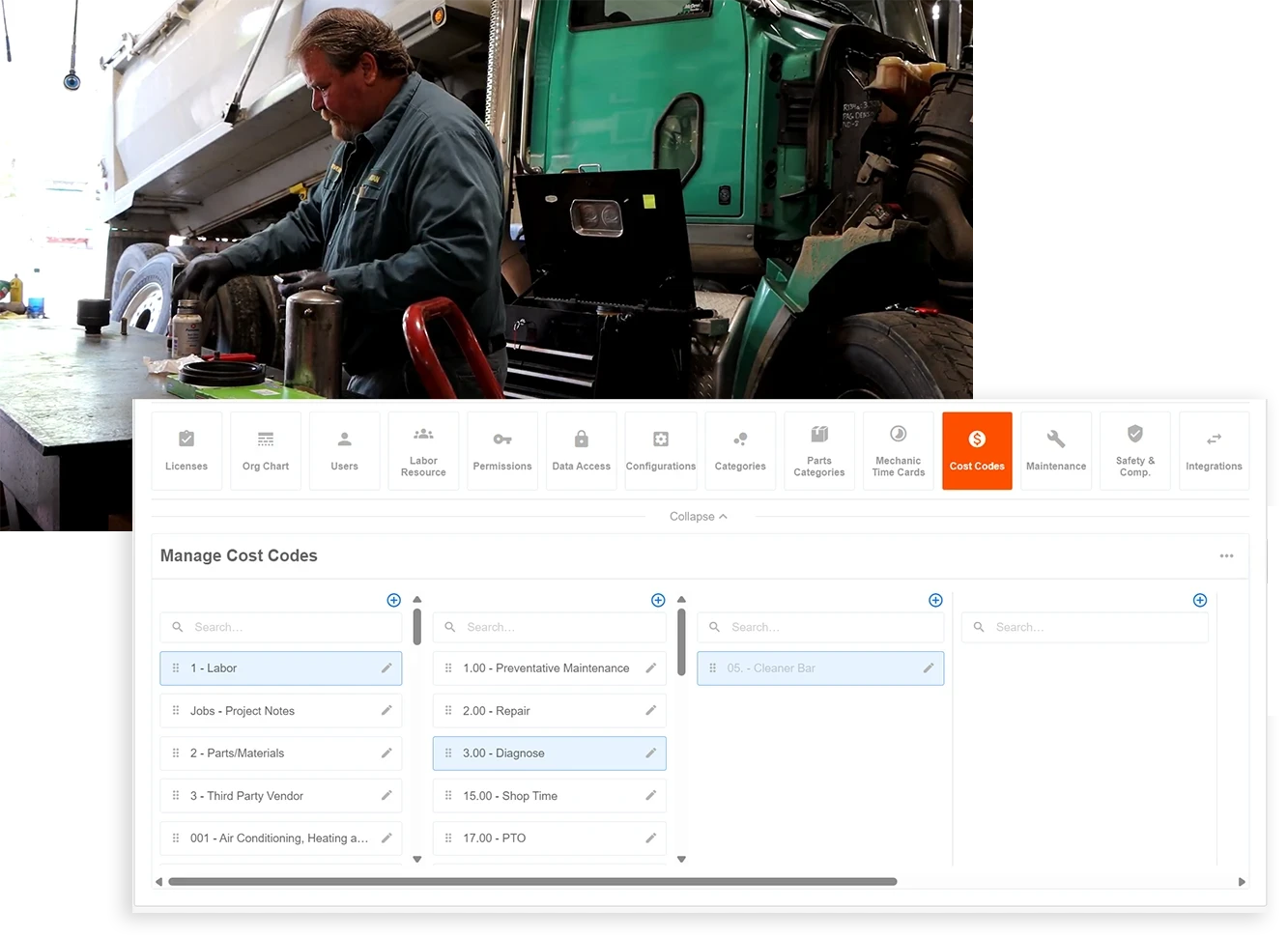1288x937 pixels.
Task: Open the Configurations section
Action: pyautogui.click(x=661, y=450)
